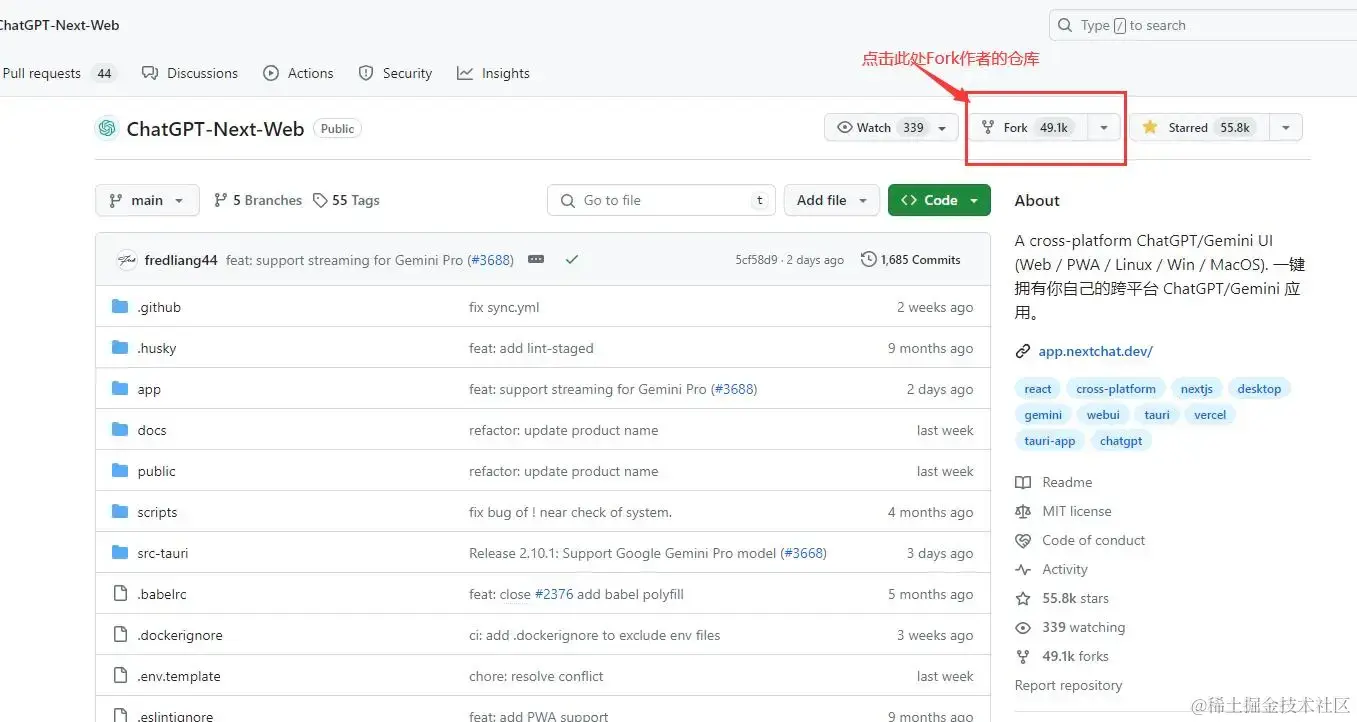
Task: Click the .husky folder icon
Action: (120, 348)
